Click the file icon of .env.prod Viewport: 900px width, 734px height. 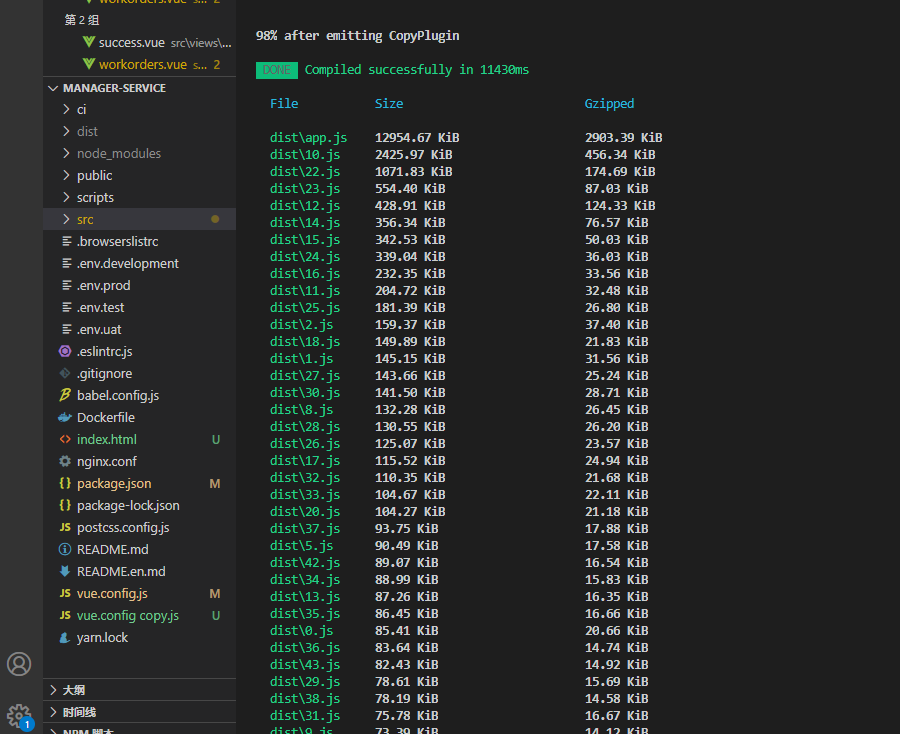(x=67, y=285)
